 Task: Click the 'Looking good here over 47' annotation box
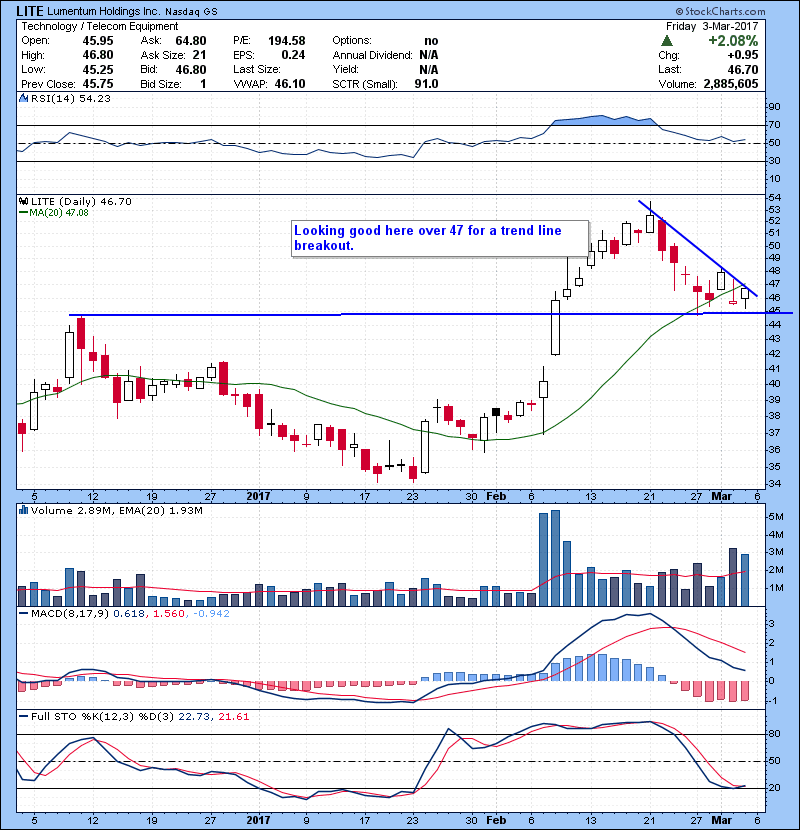point(440,239)
